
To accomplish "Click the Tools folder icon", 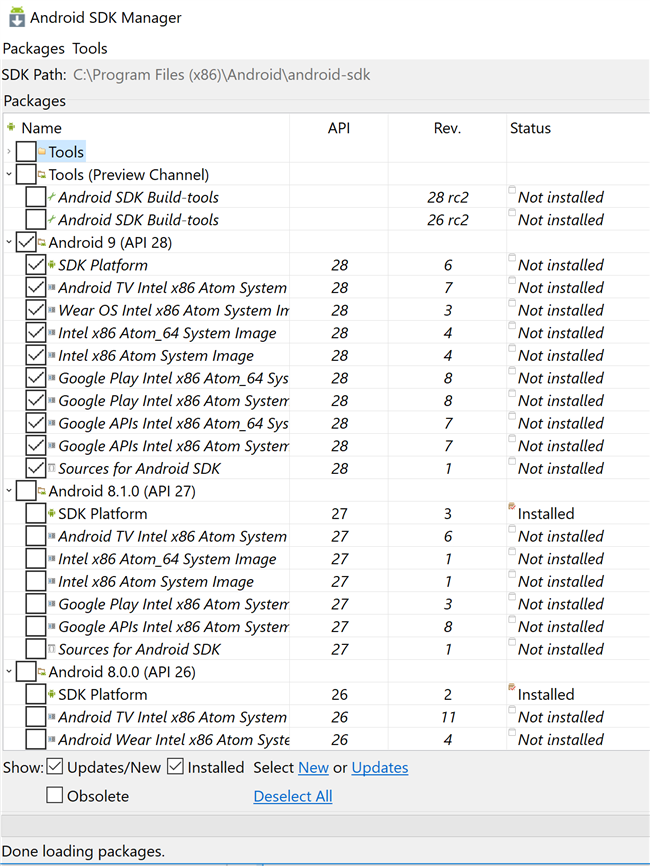I will pyautogui.click(x=42, y=151).
